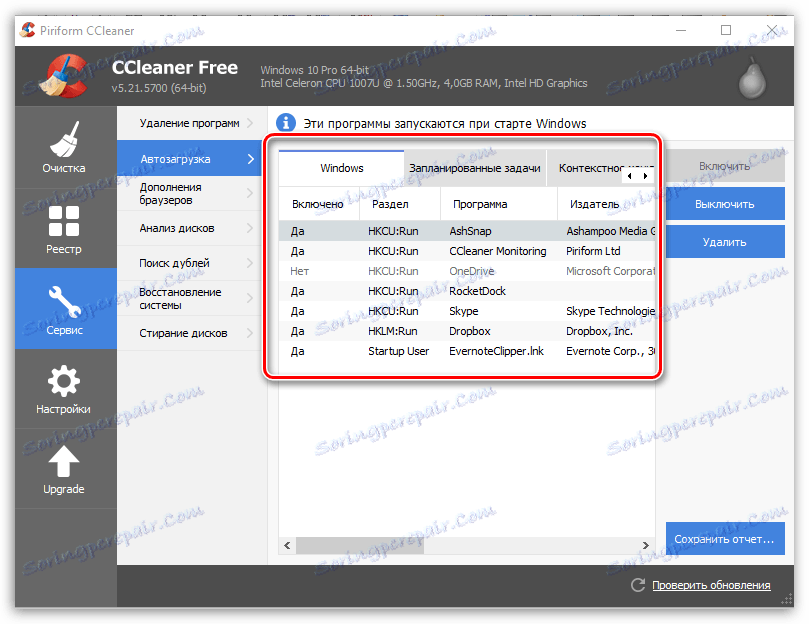Image resolution: width=809 pixels, height=624 pixels.
Task: Open Проверить обновления link
Action: pyautogui.click(x=711, y=585)
